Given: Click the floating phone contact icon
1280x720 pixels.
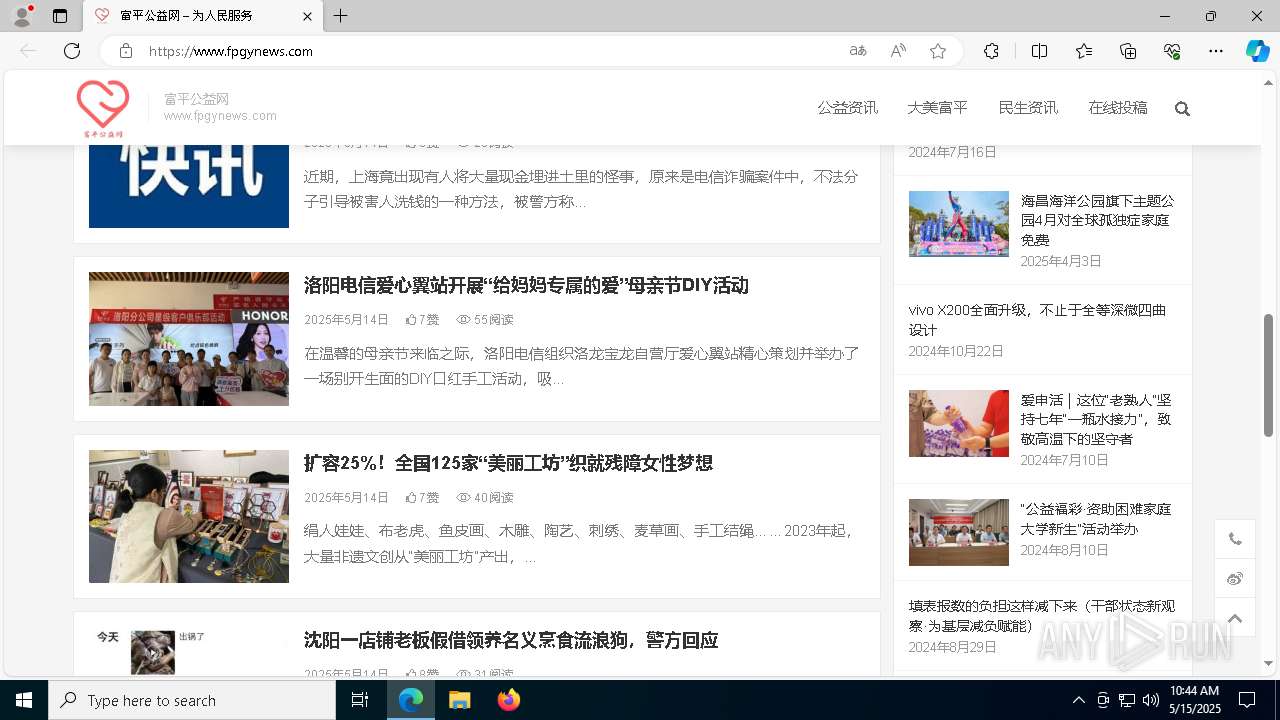Looking at the screenshot, I should tap(1235, 539).
